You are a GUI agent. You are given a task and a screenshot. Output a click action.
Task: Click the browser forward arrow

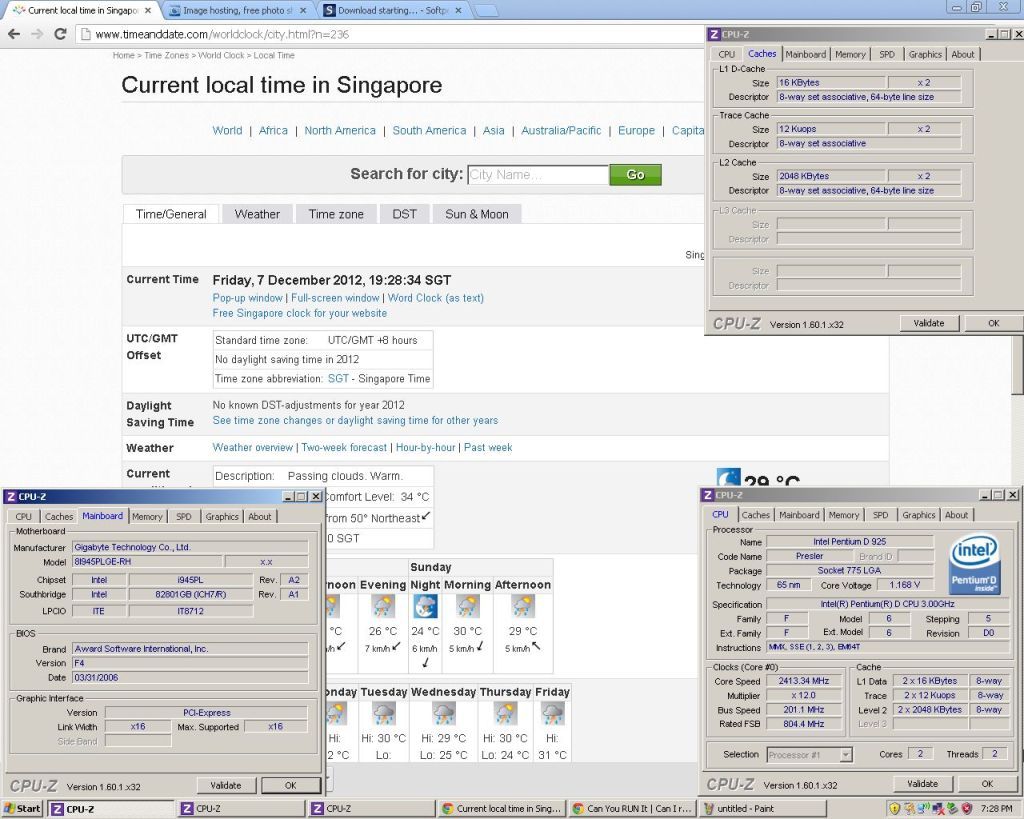point(37,34)
